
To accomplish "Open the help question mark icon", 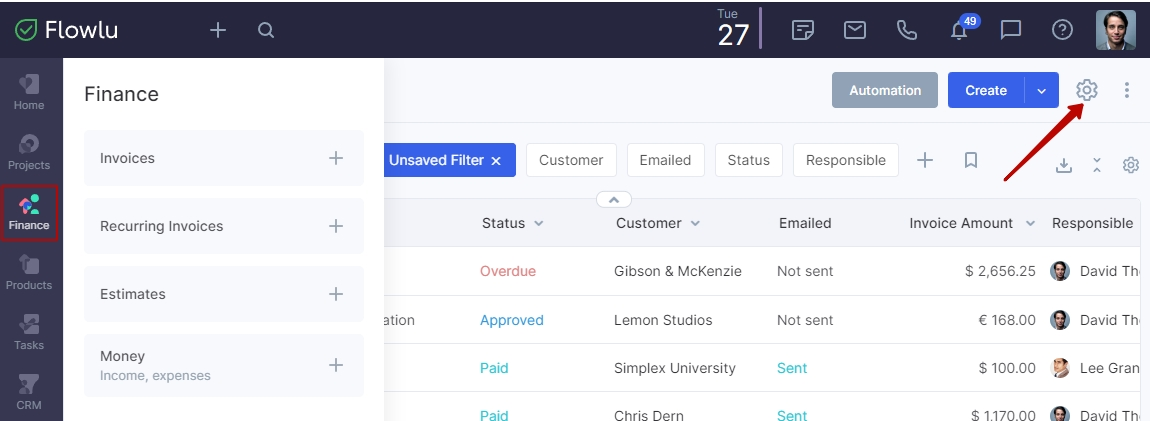I will point(1062,30).
